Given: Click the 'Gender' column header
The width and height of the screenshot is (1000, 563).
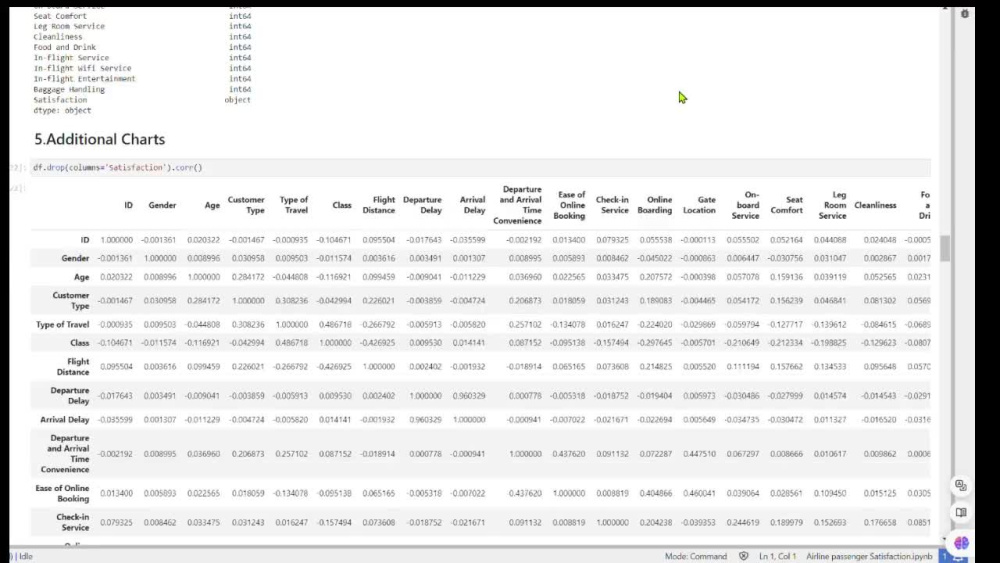Looking at the screenshot, I should point(162,205).
